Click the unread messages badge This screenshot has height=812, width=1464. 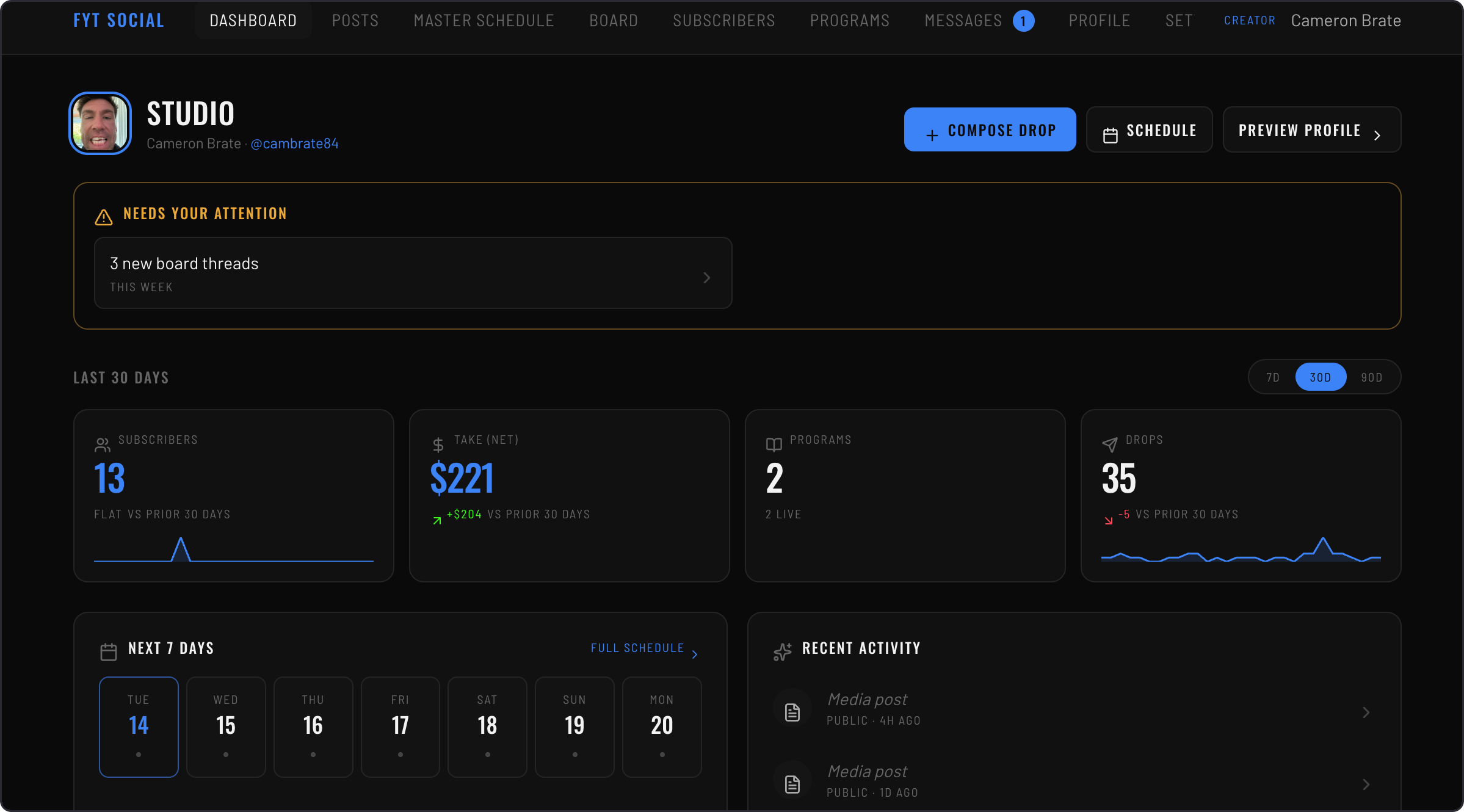(1023, 21)
